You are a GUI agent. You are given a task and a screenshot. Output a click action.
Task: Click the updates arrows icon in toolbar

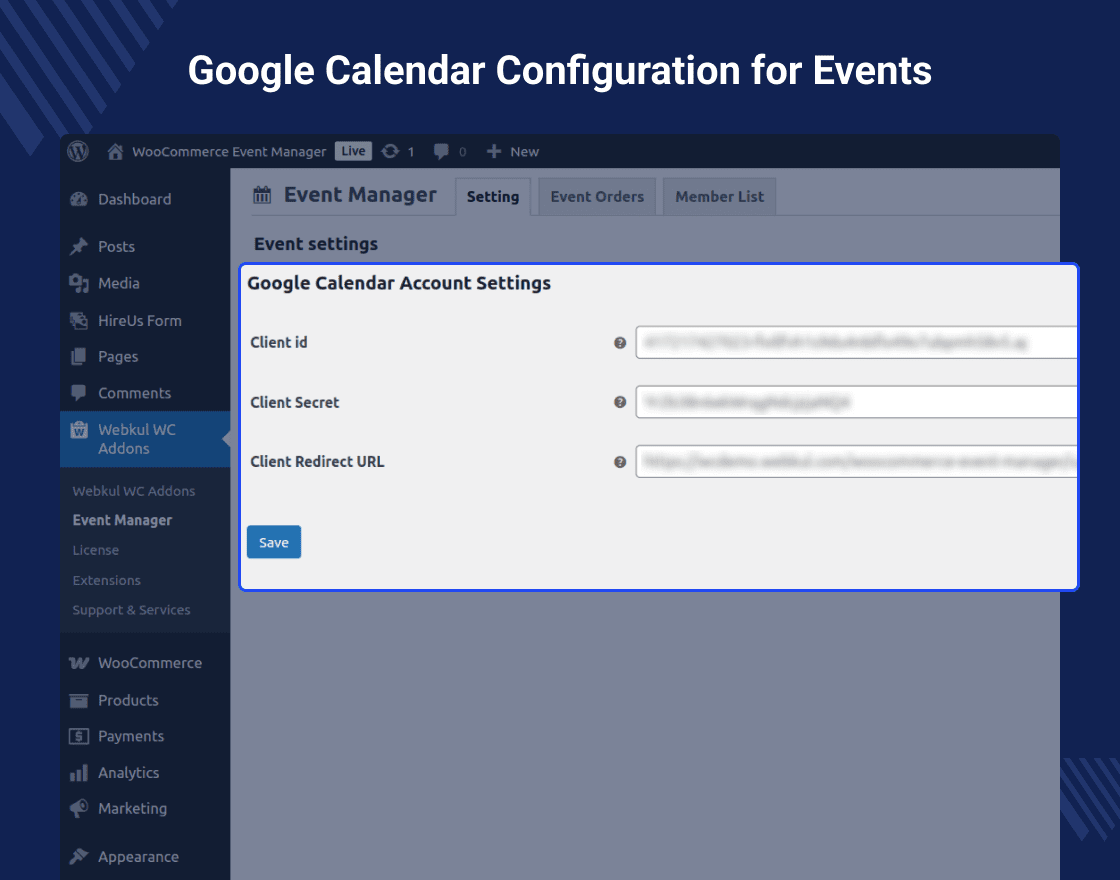pyautogui.click(x=389, y=151)
